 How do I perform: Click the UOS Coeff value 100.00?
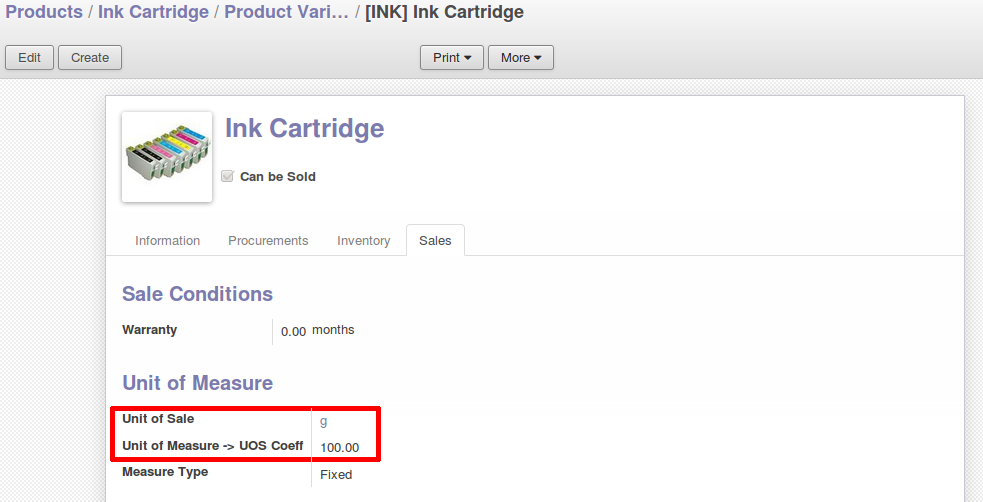coord(340,448)
